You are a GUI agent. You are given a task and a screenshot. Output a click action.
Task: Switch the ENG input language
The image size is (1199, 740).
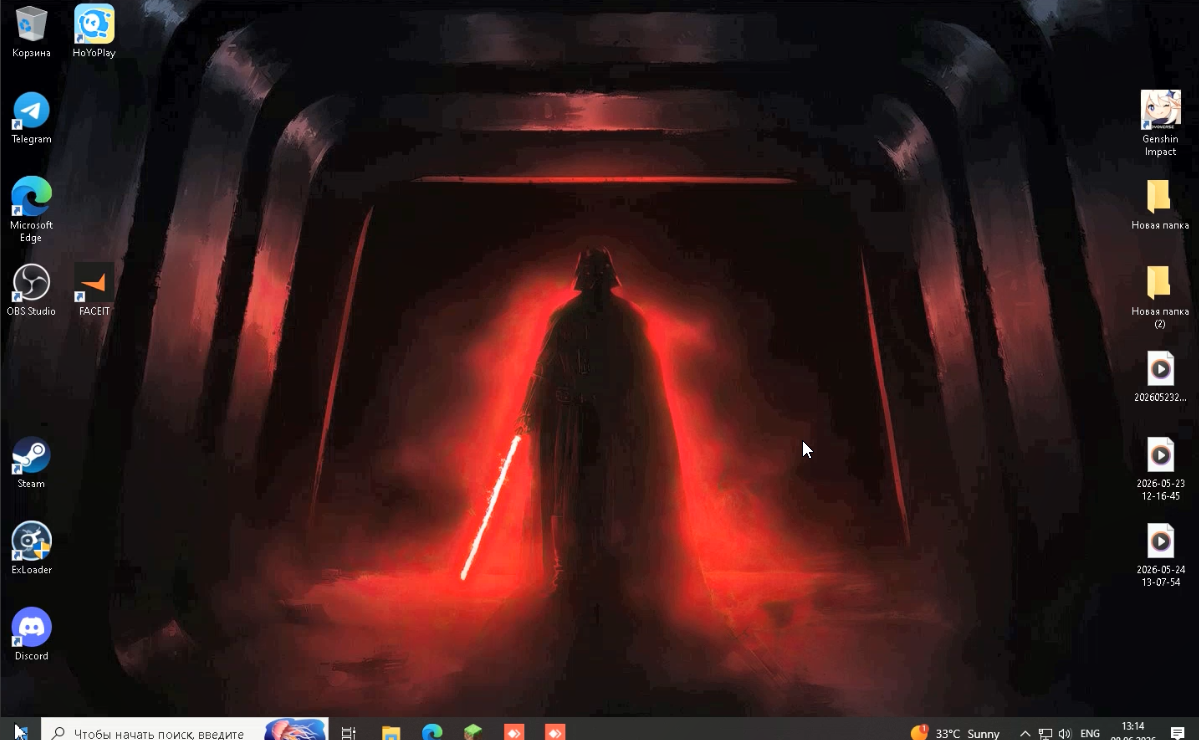pos(1090,734)
